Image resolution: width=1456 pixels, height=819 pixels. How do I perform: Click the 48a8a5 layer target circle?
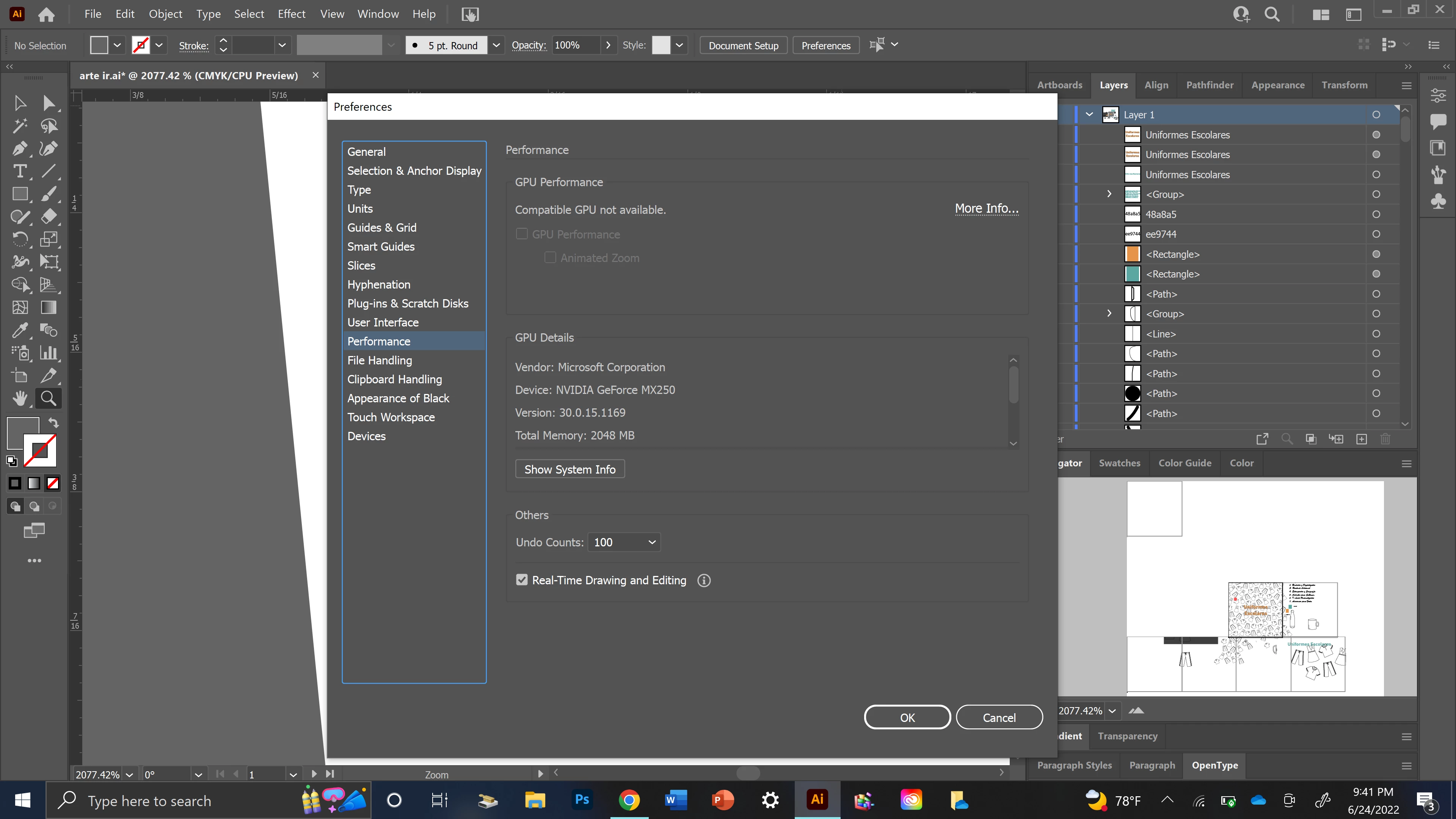tap(1376, 214)
